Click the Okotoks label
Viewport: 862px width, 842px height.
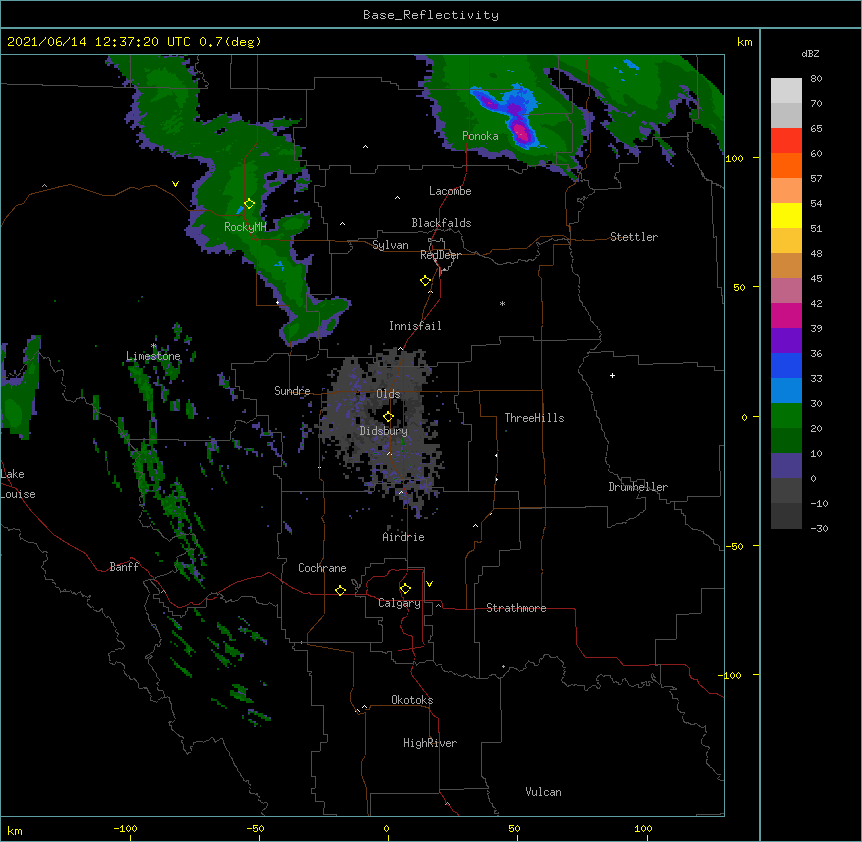[412, 700]
